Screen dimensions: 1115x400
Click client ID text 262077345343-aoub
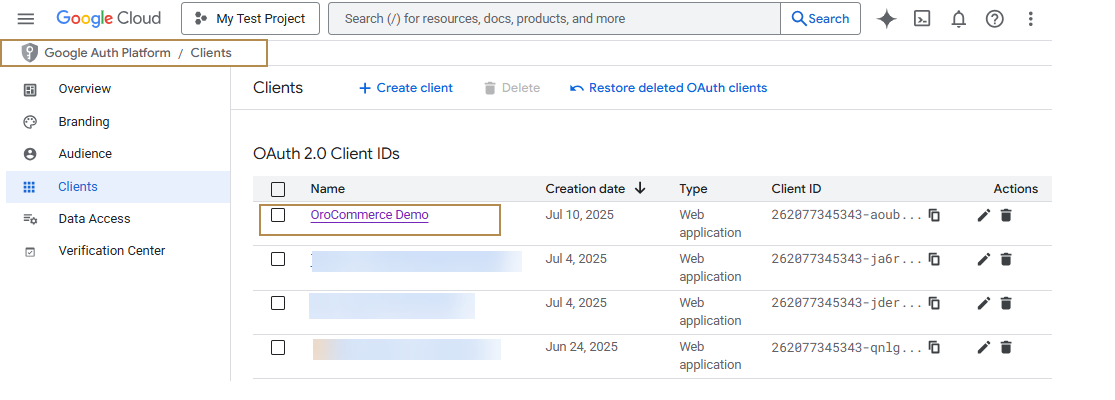pos(847,215)
